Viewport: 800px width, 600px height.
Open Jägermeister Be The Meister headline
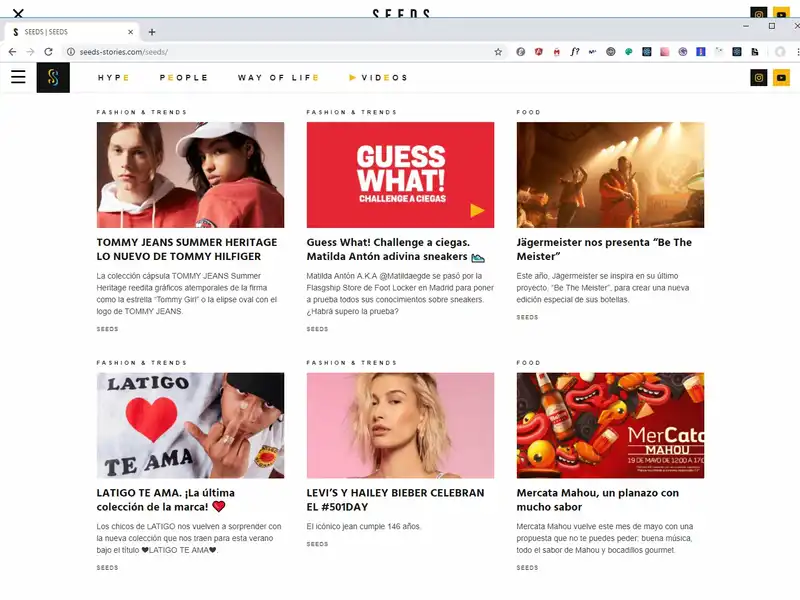(604, 249)
